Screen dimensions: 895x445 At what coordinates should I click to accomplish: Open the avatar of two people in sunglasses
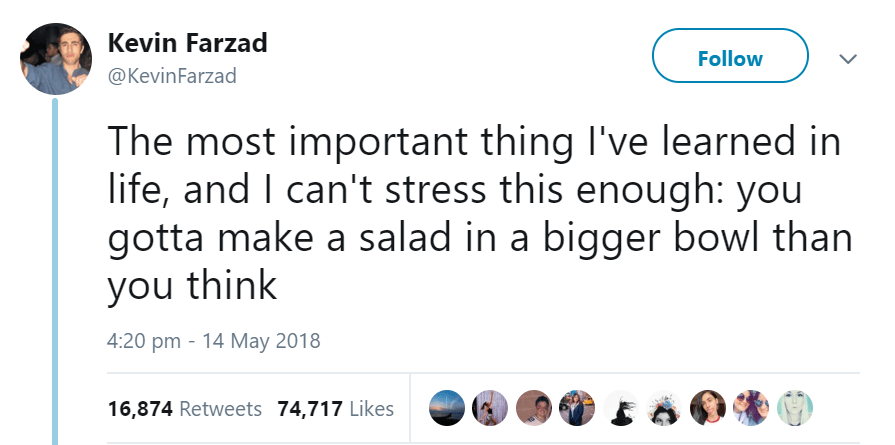pos(751,408)
